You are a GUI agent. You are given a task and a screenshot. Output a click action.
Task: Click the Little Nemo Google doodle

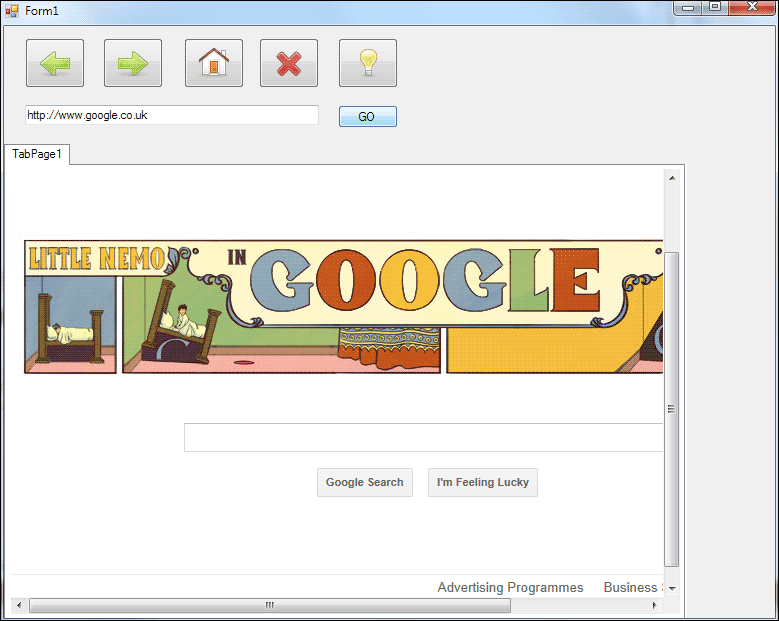coord(343,306)
